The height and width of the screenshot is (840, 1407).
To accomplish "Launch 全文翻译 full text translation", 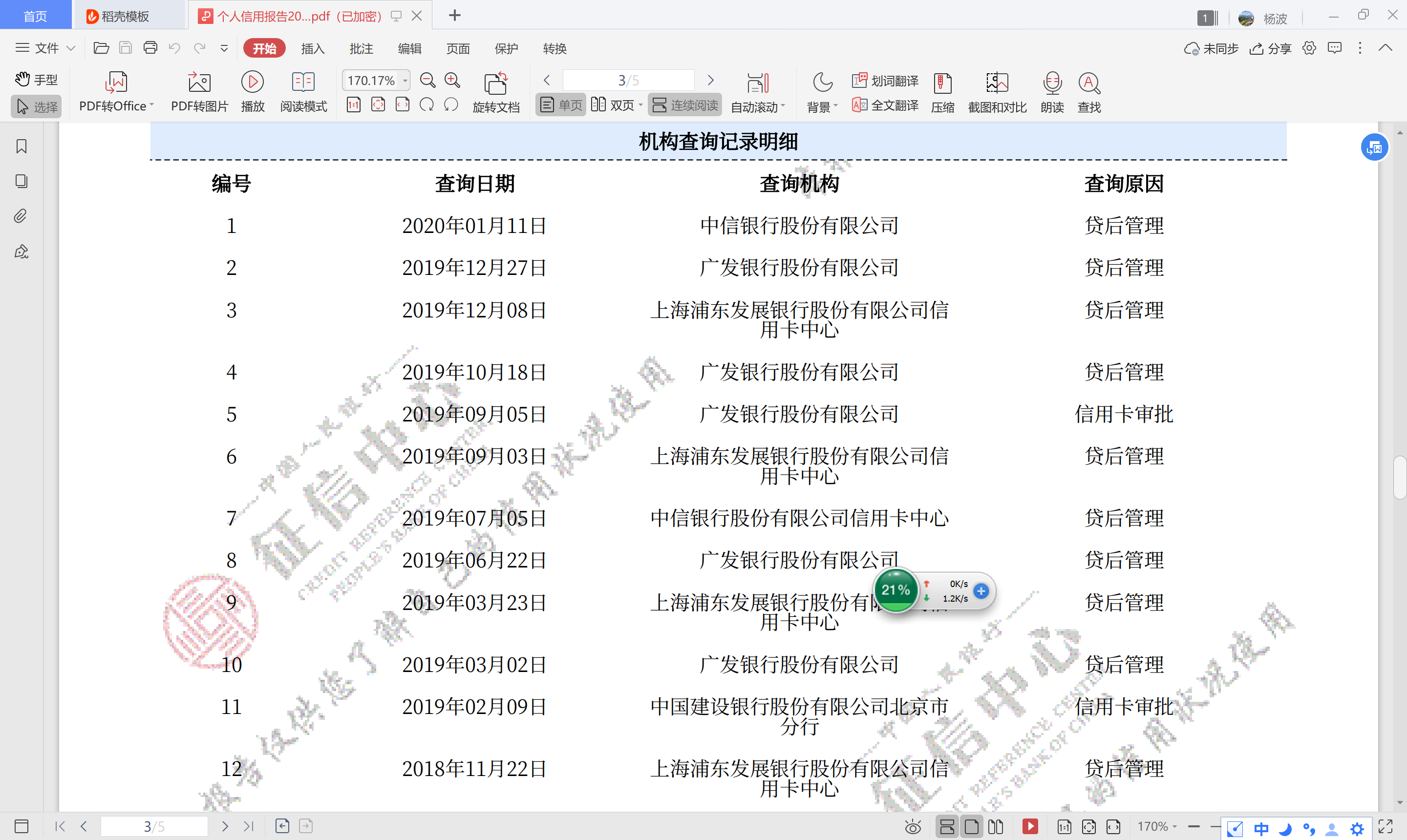I will 885,105.
